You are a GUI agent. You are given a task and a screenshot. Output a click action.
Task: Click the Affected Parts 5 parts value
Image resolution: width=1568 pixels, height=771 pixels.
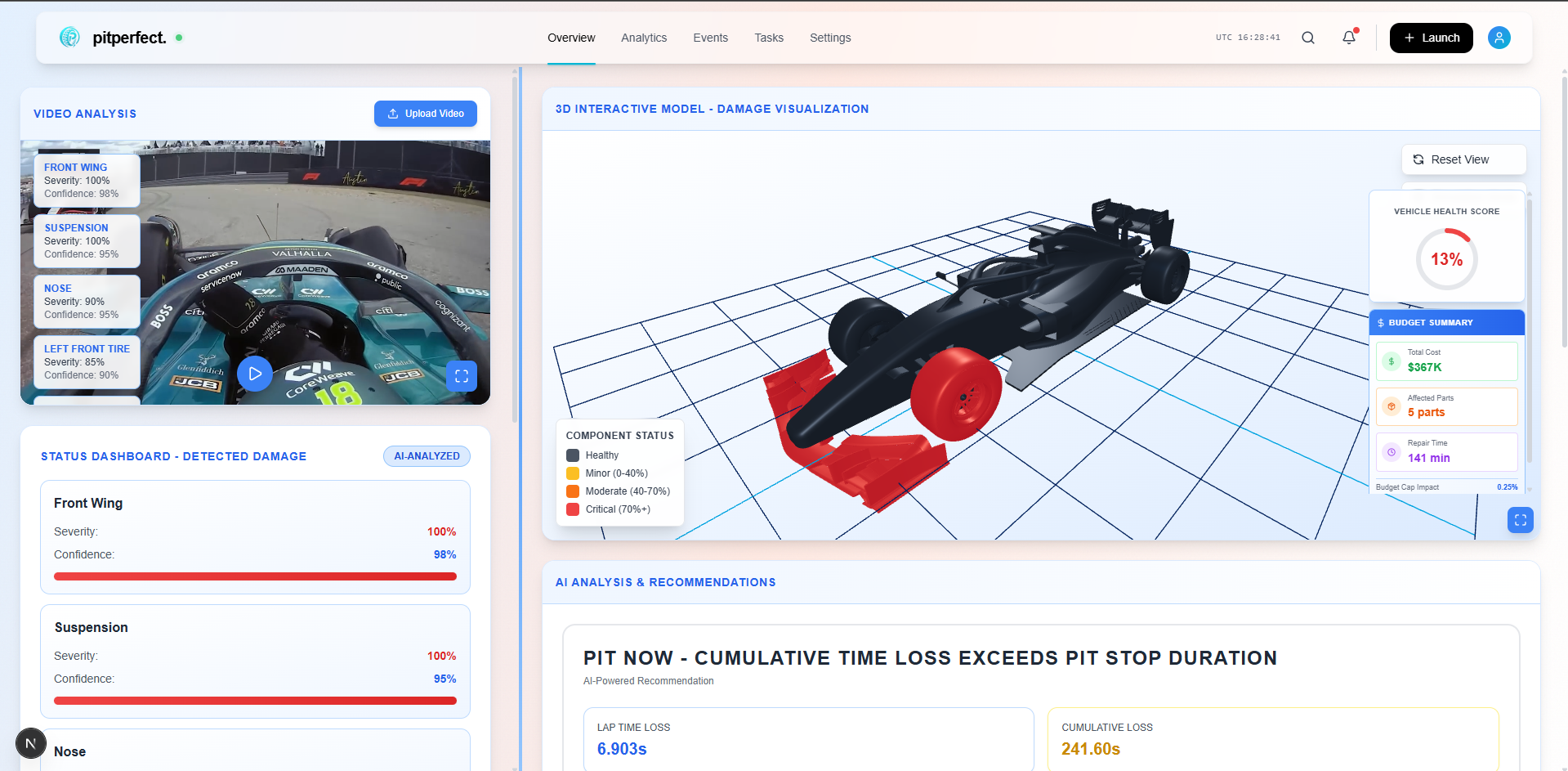pos(1426,413)
